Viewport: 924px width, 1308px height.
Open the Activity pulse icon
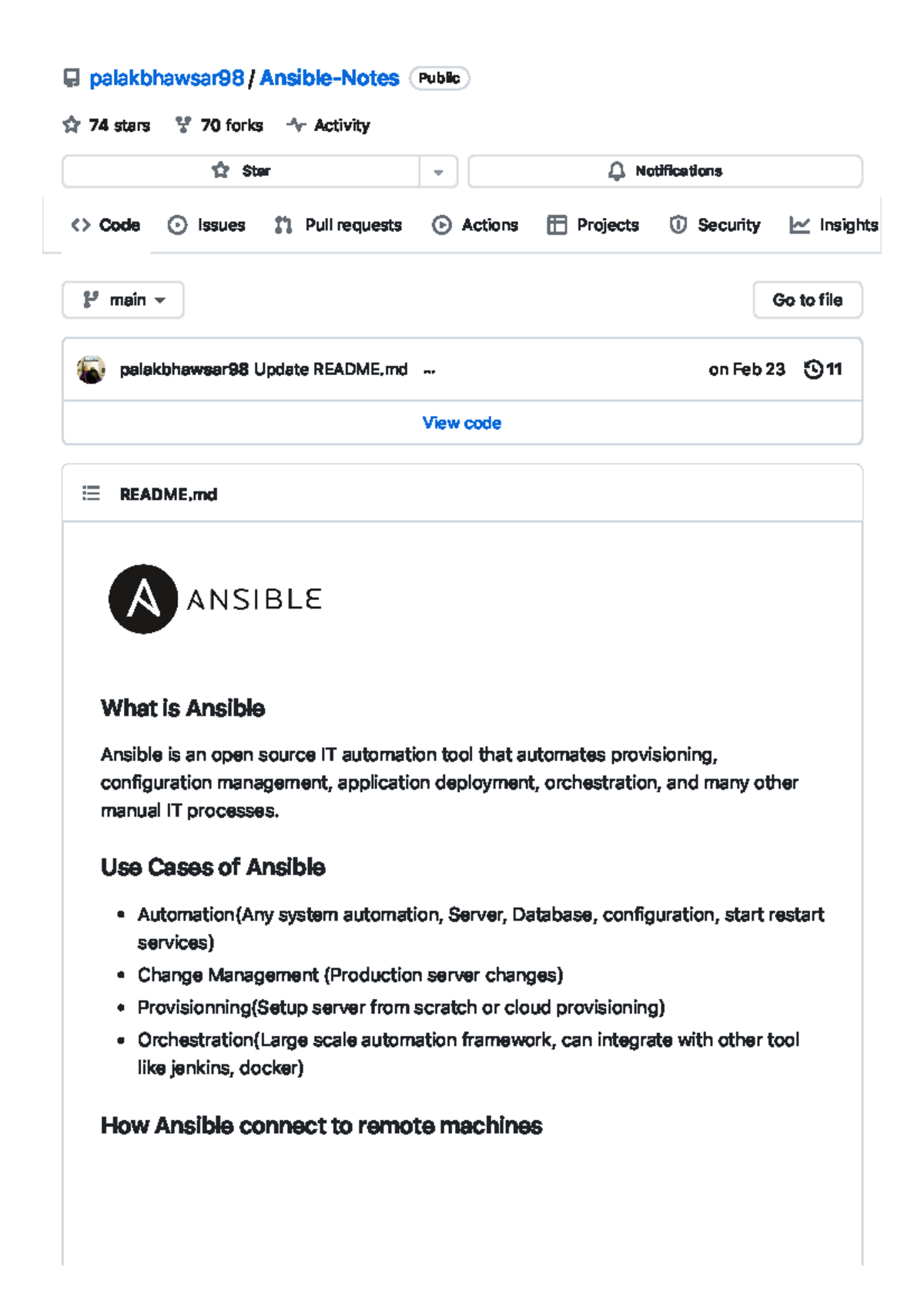pos(296,124)
